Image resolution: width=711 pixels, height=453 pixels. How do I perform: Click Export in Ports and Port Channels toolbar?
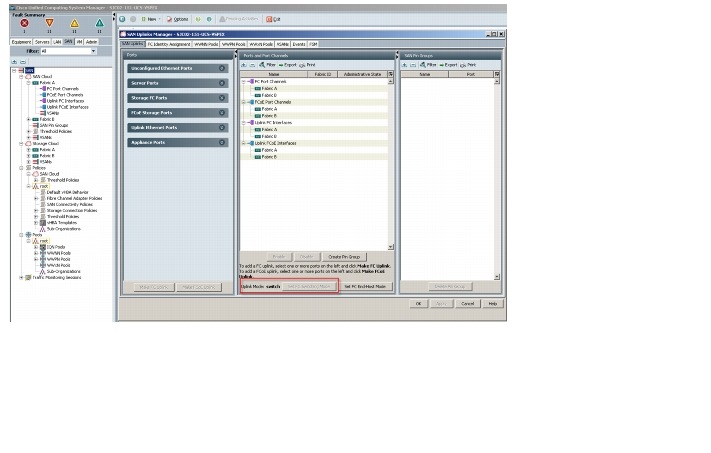(x=287, y=65)
